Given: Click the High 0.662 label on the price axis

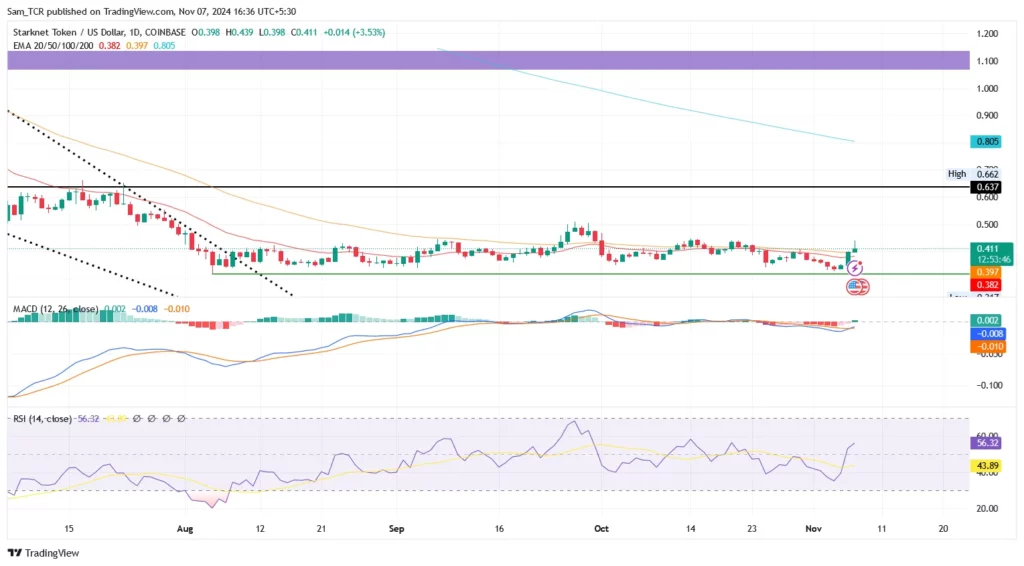Looking at the screenshot, I should pyautogui.click(x=973, y=174).
